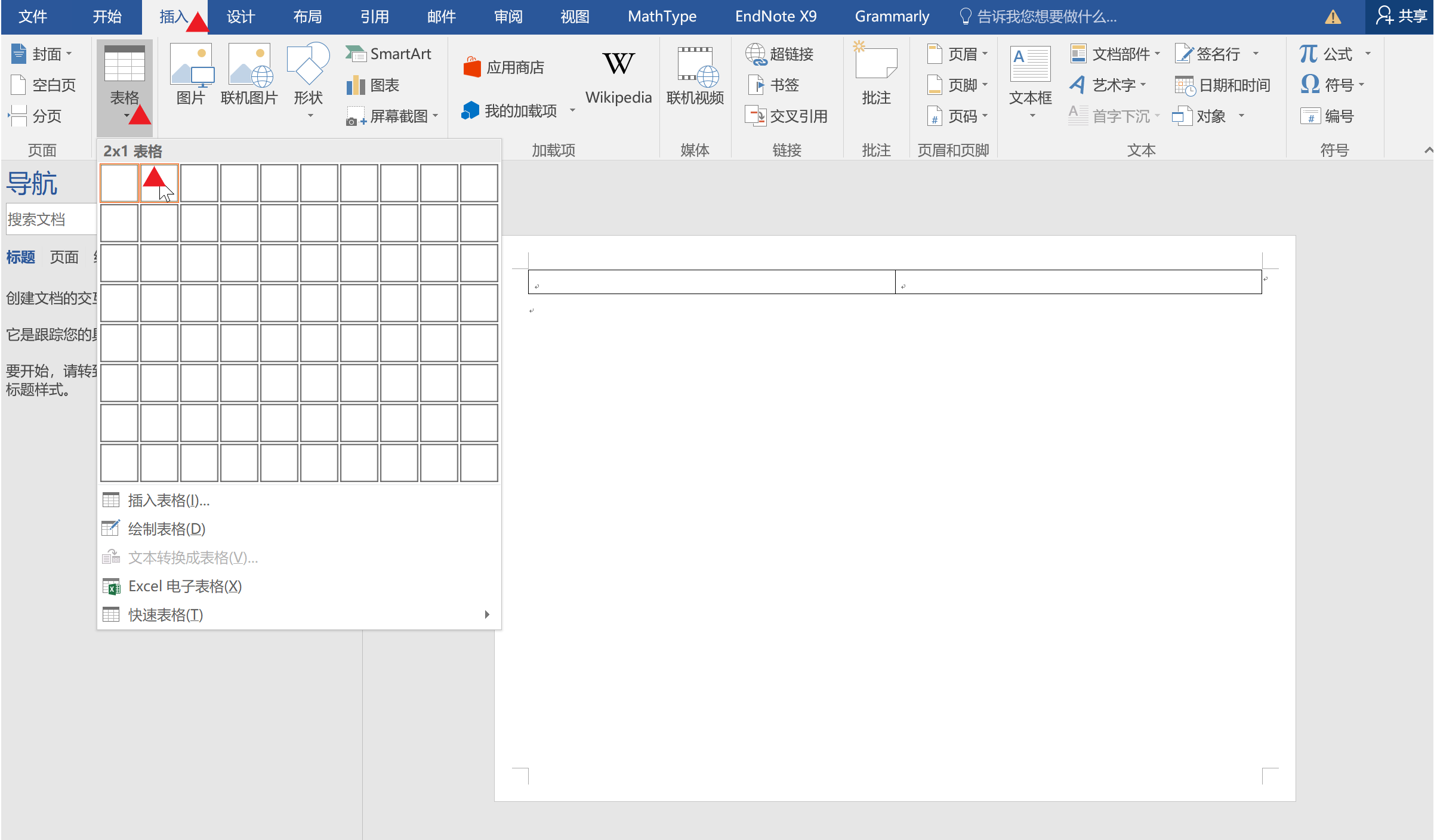Insert a number (编号)
The width and height of the screenshot is (1434, 840).
[1328, 116]
